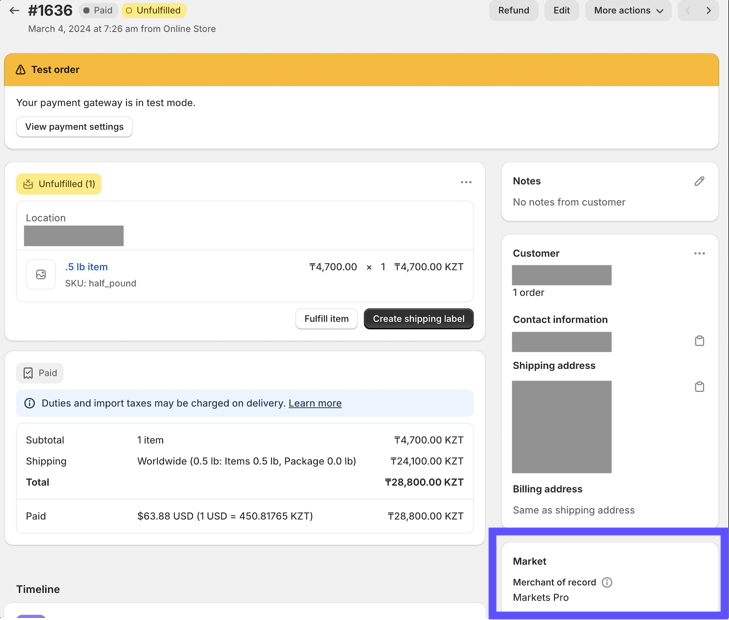Click the '1 order' customer text
The width and height of the screenshot is (729, 620).
click(528, 293)
